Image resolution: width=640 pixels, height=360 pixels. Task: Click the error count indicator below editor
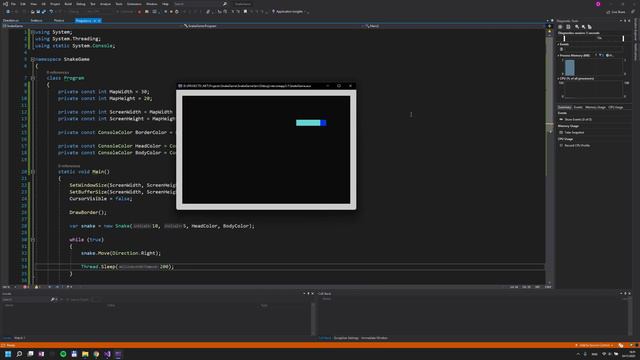click(x=26, y=287)
